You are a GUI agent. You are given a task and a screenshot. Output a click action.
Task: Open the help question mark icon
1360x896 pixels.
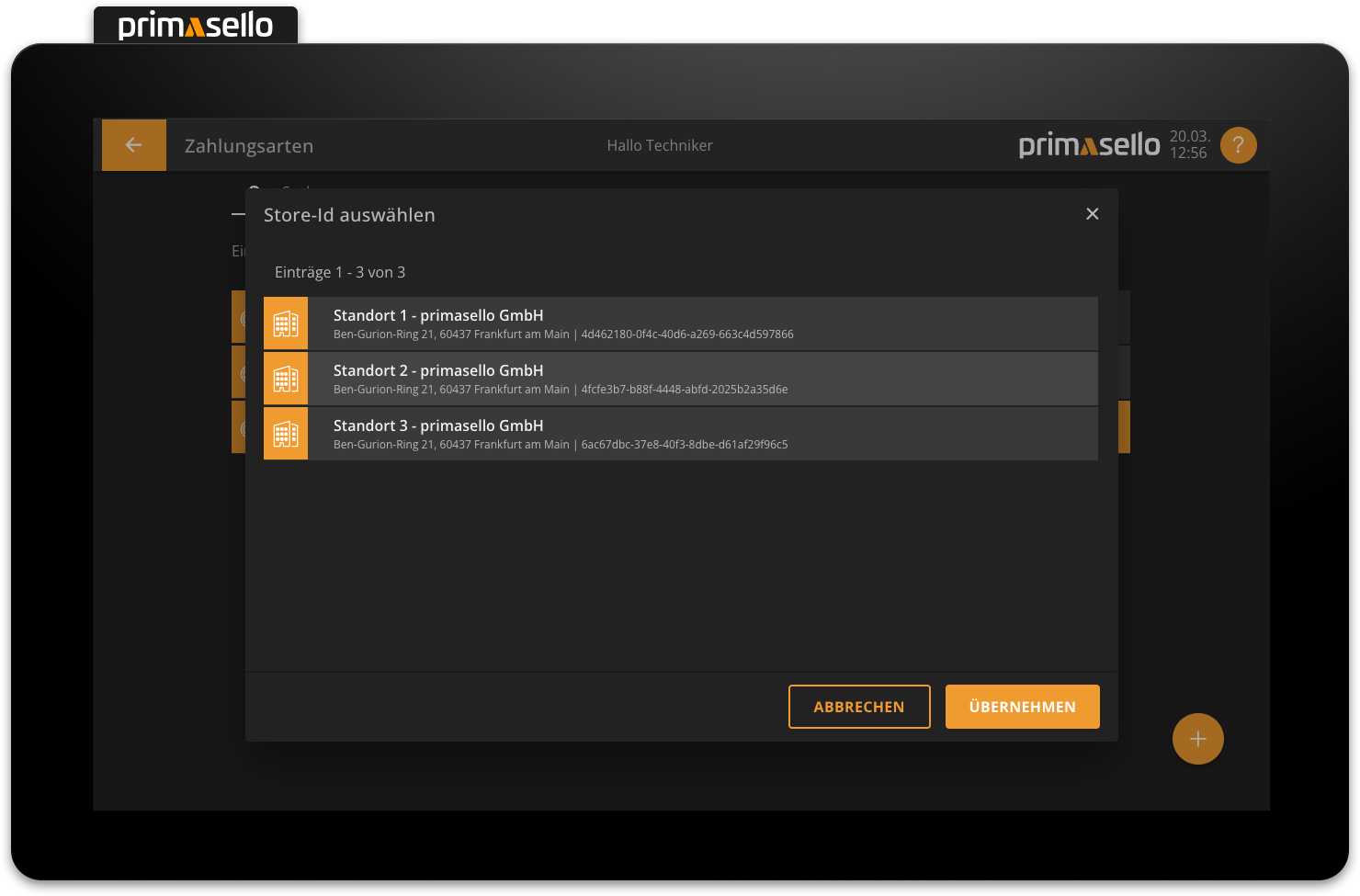tap(1238, 144)
